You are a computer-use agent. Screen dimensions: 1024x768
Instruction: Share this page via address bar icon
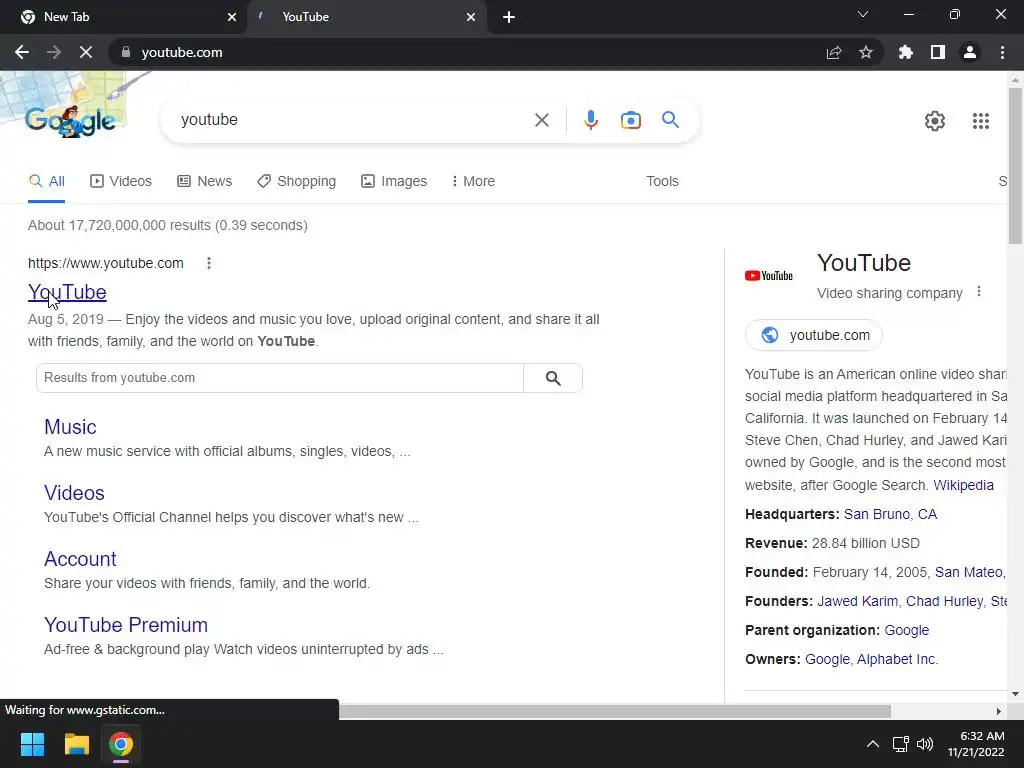834,52
